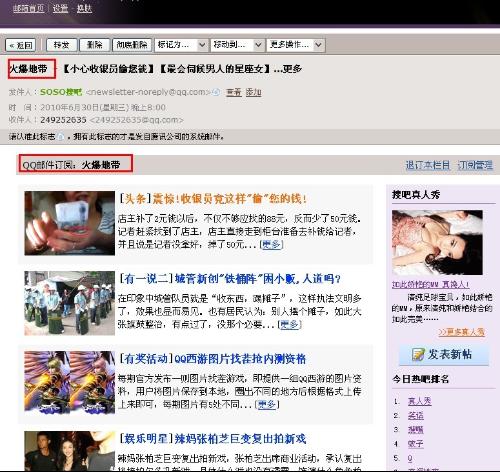Open the QQ西游 game thumbnail
Viewport: 500px width, 472px height.
69,382
